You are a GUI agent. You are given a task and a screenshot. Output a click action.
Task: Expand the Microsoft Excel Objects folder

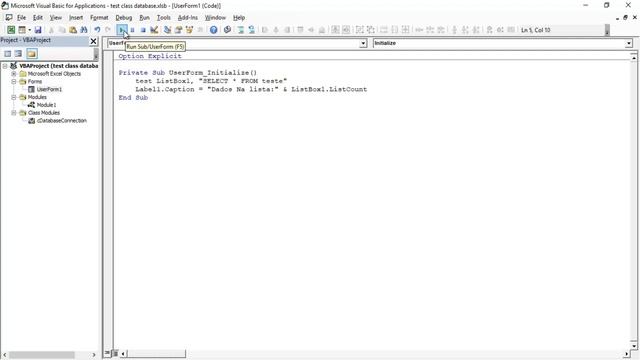click(14, 74)
